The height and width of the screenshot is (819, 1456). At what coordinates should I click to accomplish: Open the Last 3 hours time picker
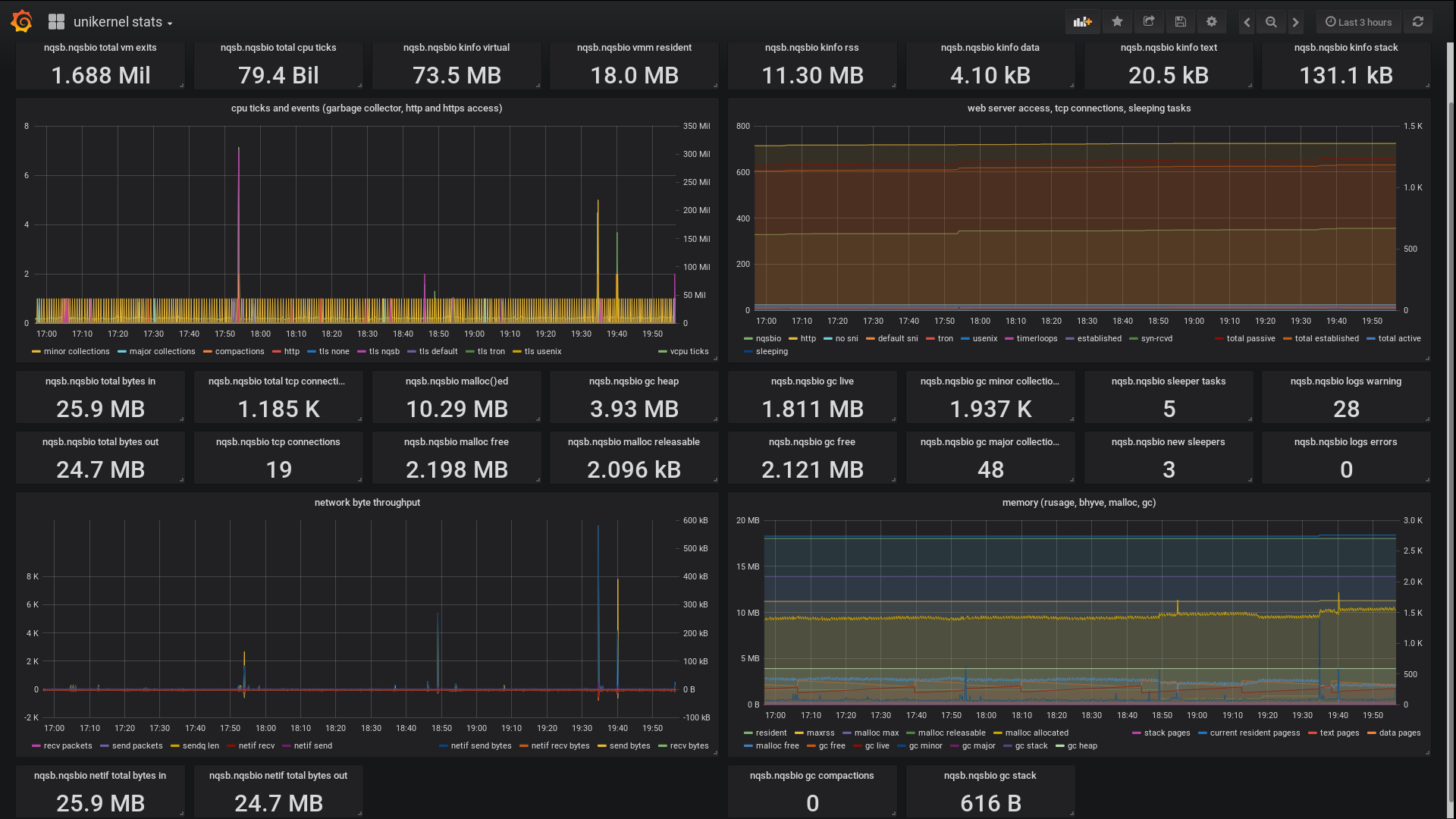tap(1358, 22)
